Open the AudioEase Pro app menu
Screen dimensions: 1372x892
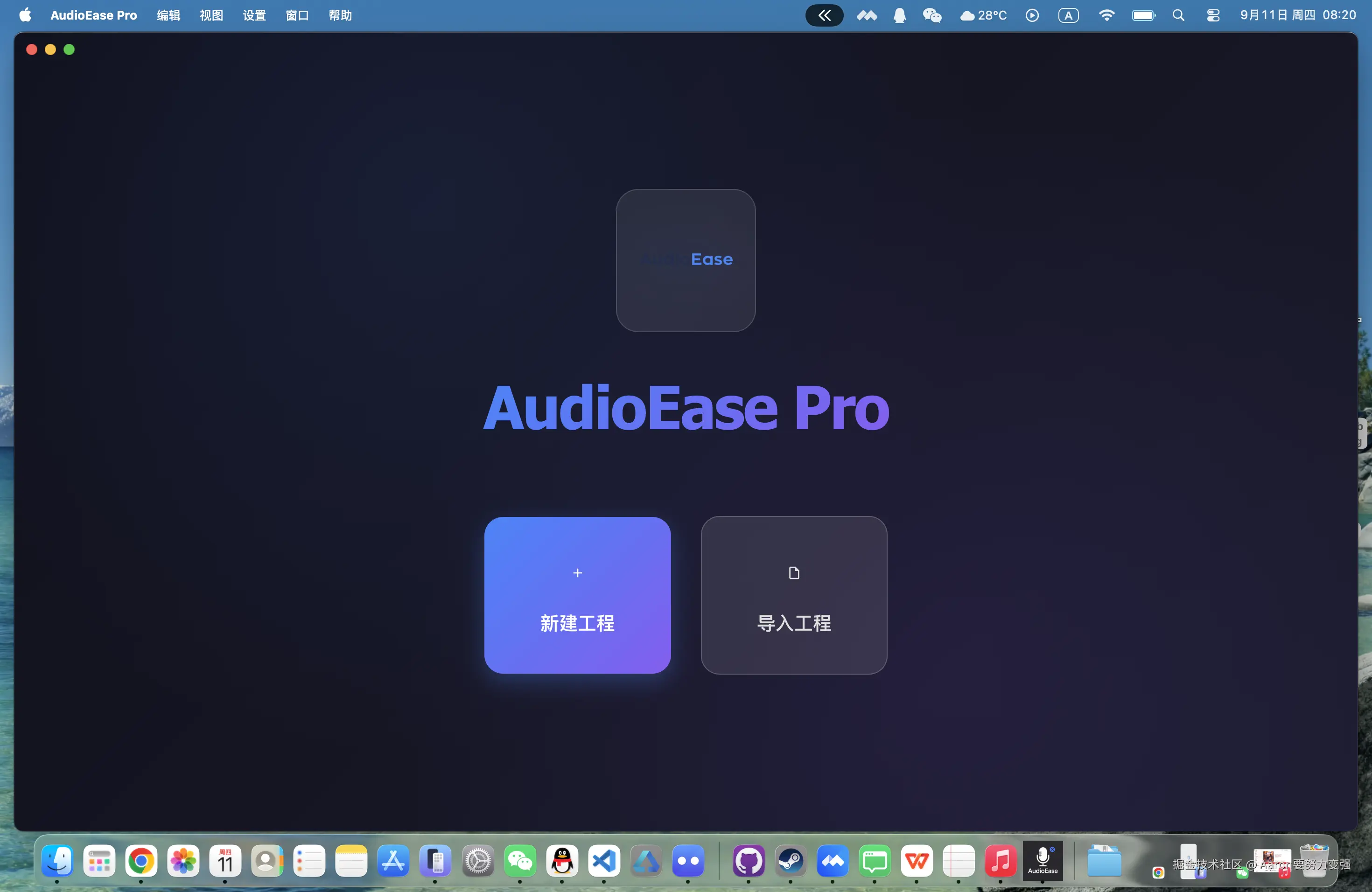pyautogui.click(x=93, y=15)
